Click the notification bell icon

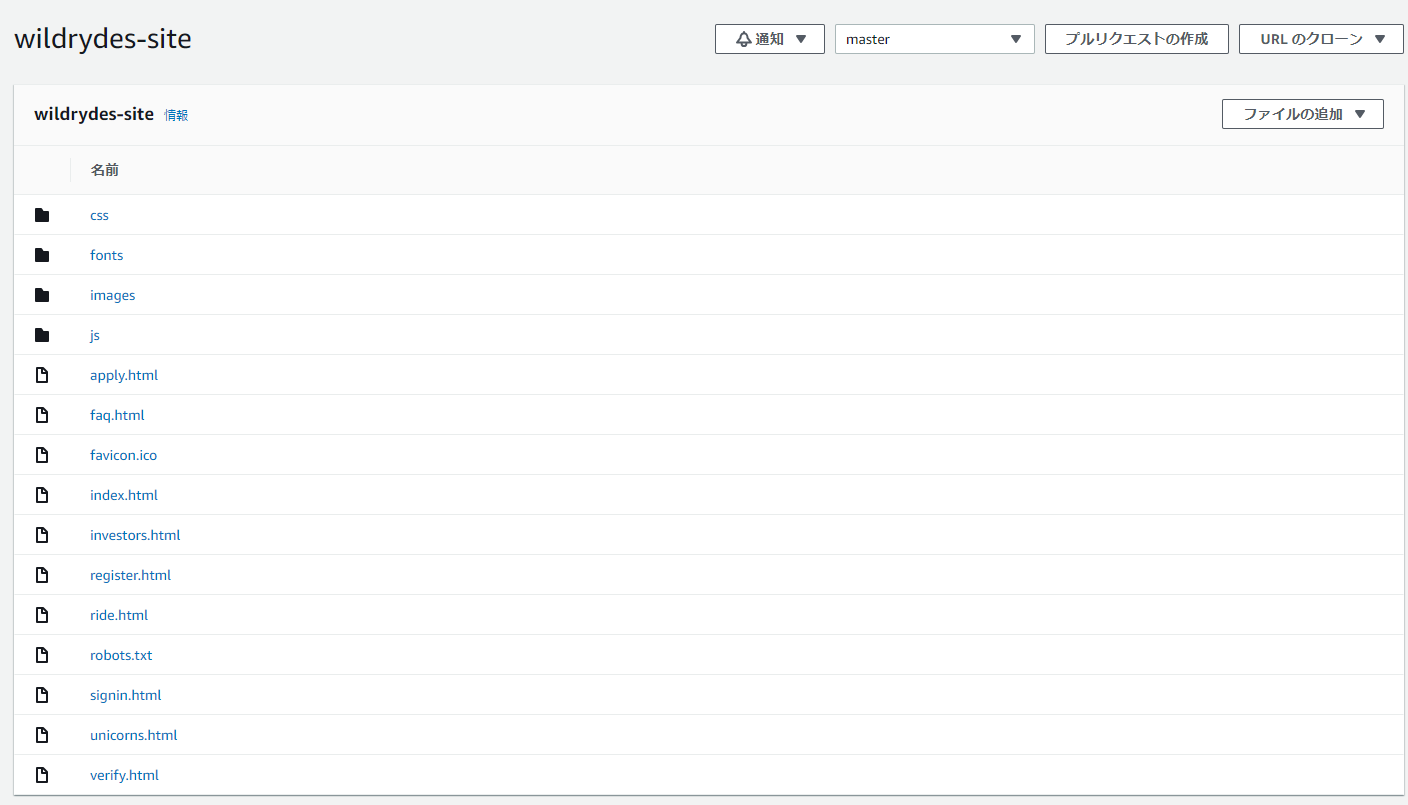tap(742, 38)
